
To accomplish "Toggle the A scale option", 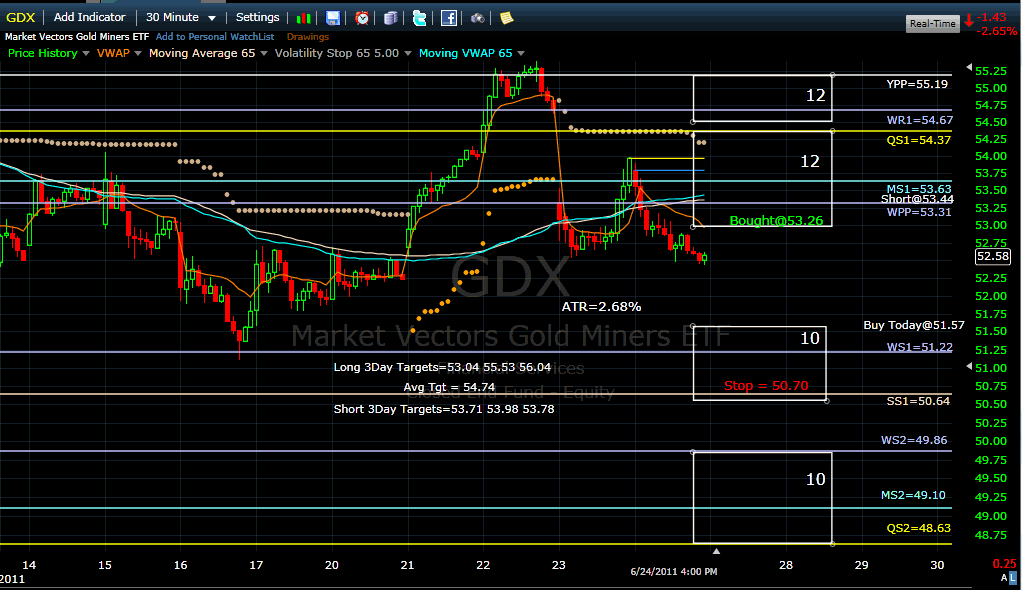I will tap(1004, 578).
